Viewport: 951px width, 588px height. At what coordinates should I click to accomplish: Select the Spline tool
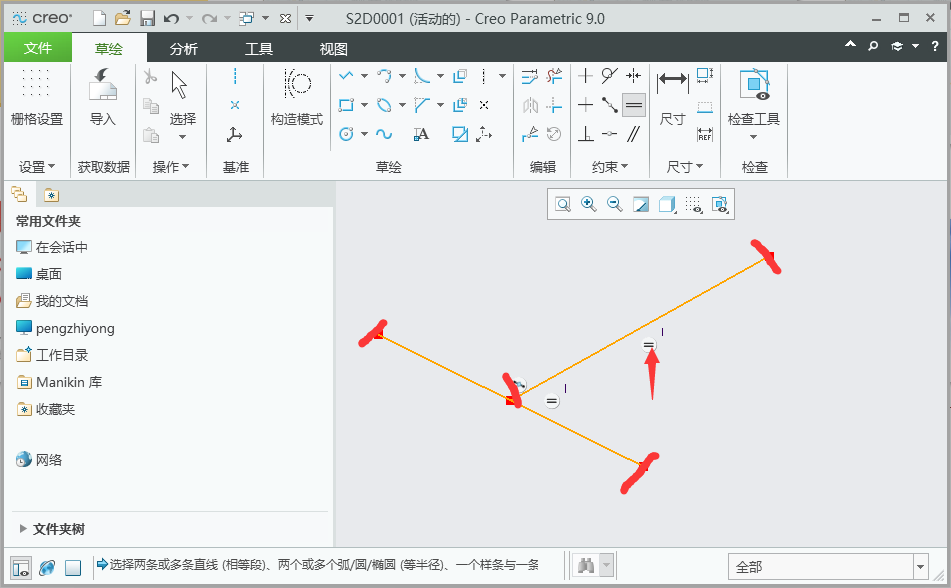[x=384, y=134]
